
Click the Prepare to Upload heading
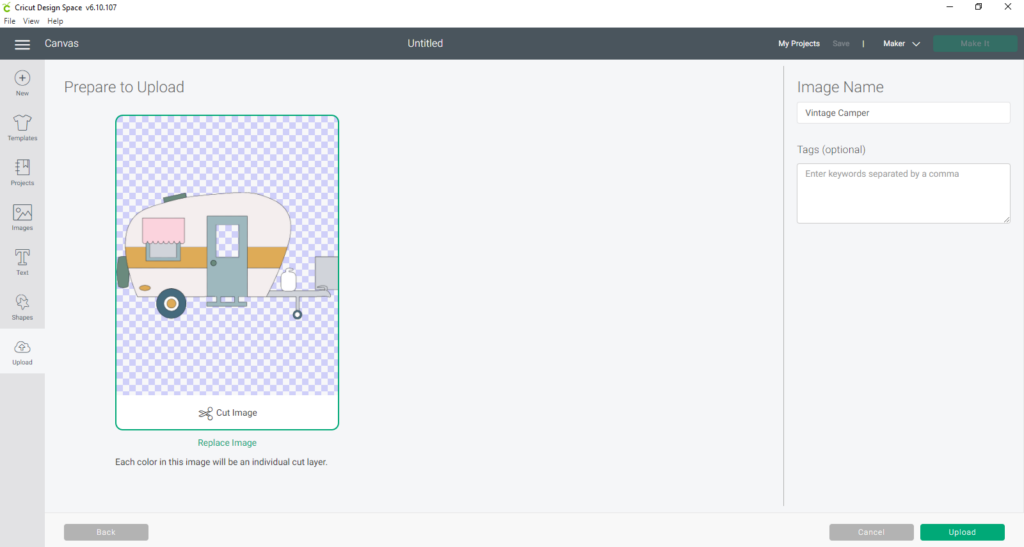[124, 87]
